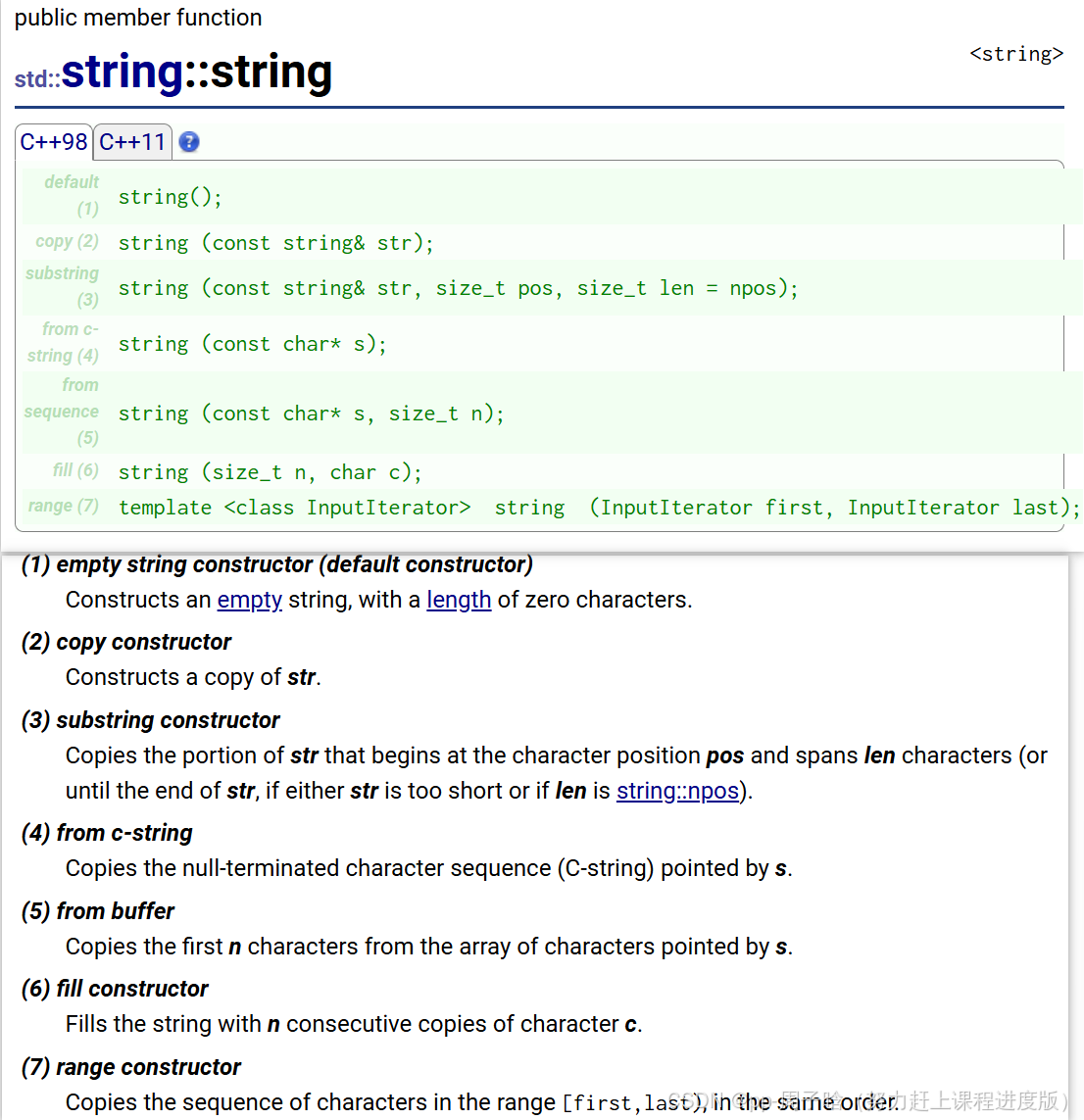The height and width of the screenshot is (1120, 1084).
Task: Click heading '(6) fill constructor'
Action: 115,989
